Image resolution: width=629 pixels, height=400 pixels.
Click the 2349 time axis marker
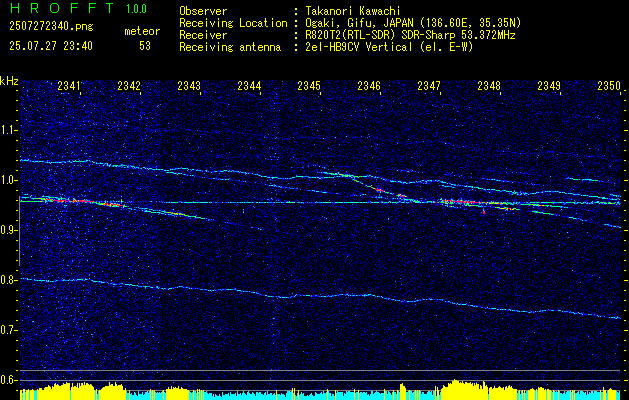pyautogui.click(x=549, y=86)
